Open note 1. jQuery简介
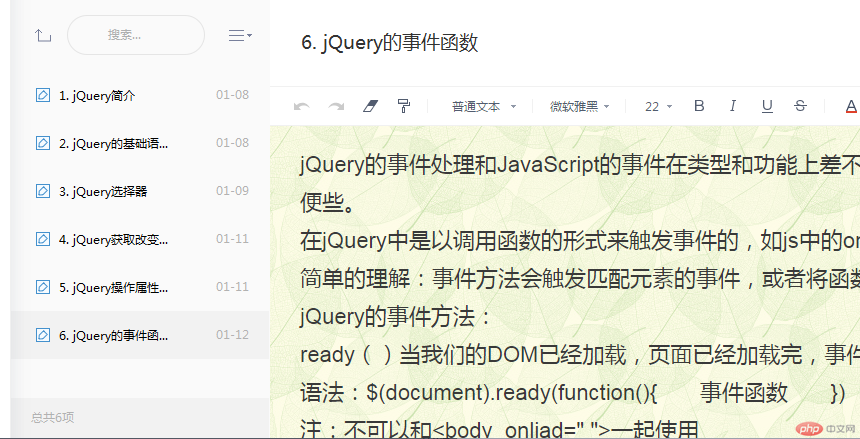The width and height of the screenshot is (860, 439). pyautogui.click(x=140, y=95)
